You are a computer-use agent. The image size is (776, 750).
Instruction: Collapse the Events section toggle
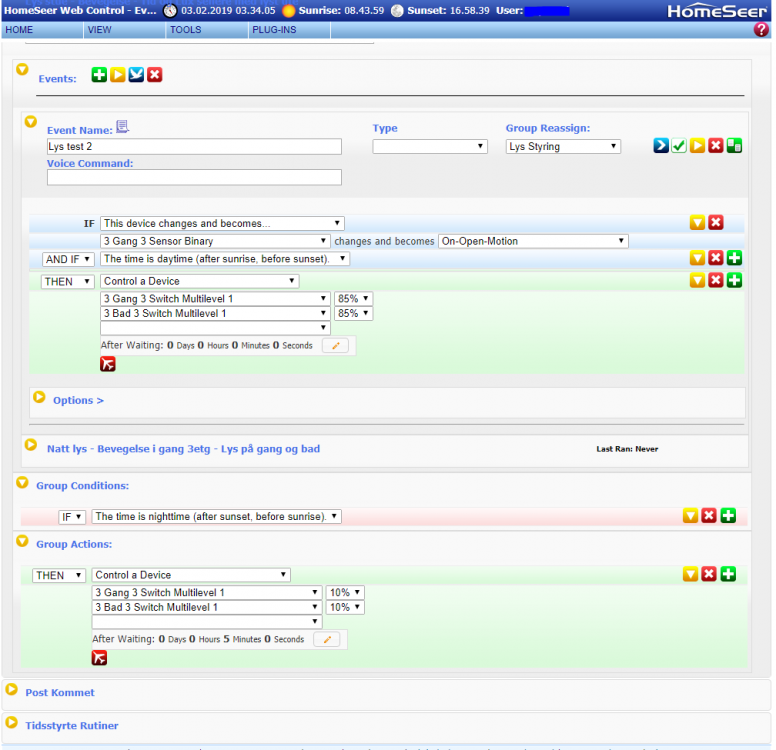click(x=22, y=69)
